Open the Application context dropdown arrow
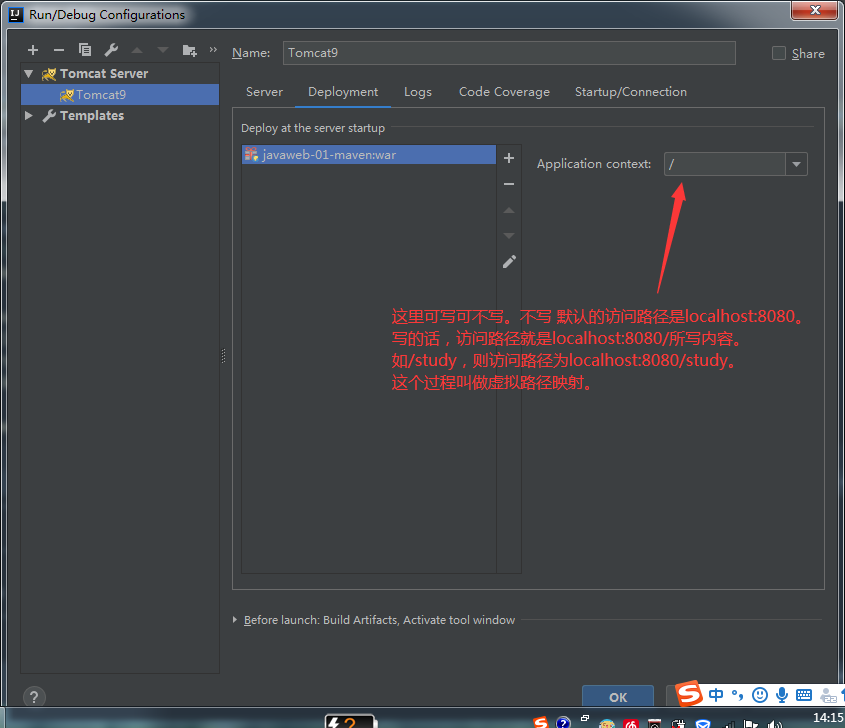 coord(796,164)
